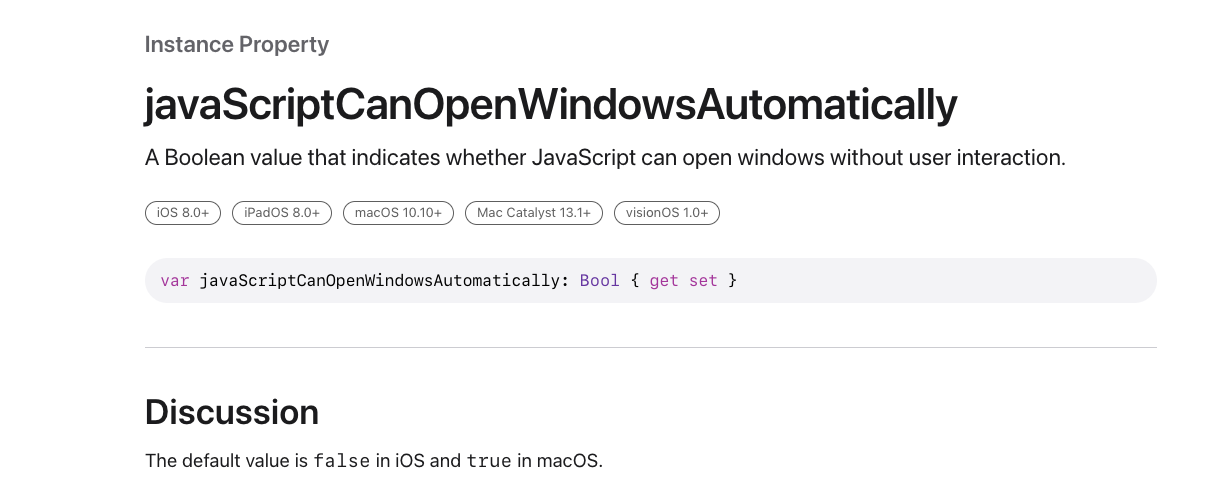Click the Boolean value summary sentence

(x=605, y=158)
